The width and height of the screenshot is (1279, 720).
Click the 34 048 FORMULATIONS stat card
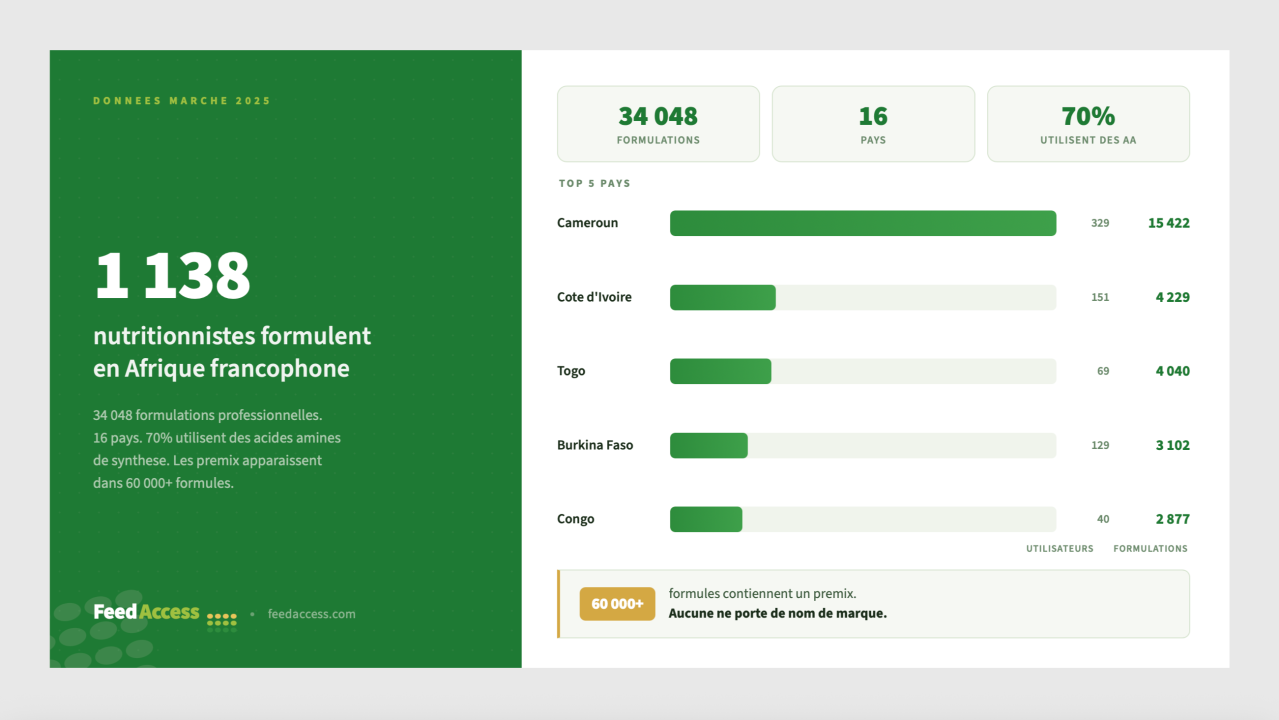point(657,123)
